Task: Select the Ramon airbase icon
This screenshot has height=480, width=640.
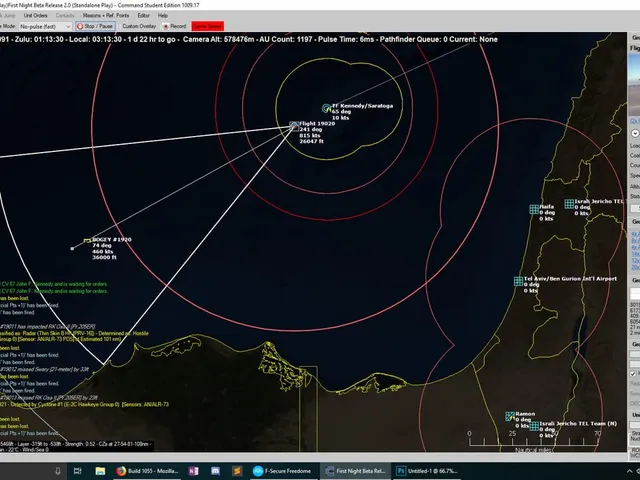Action: click(x=510, y=416)
